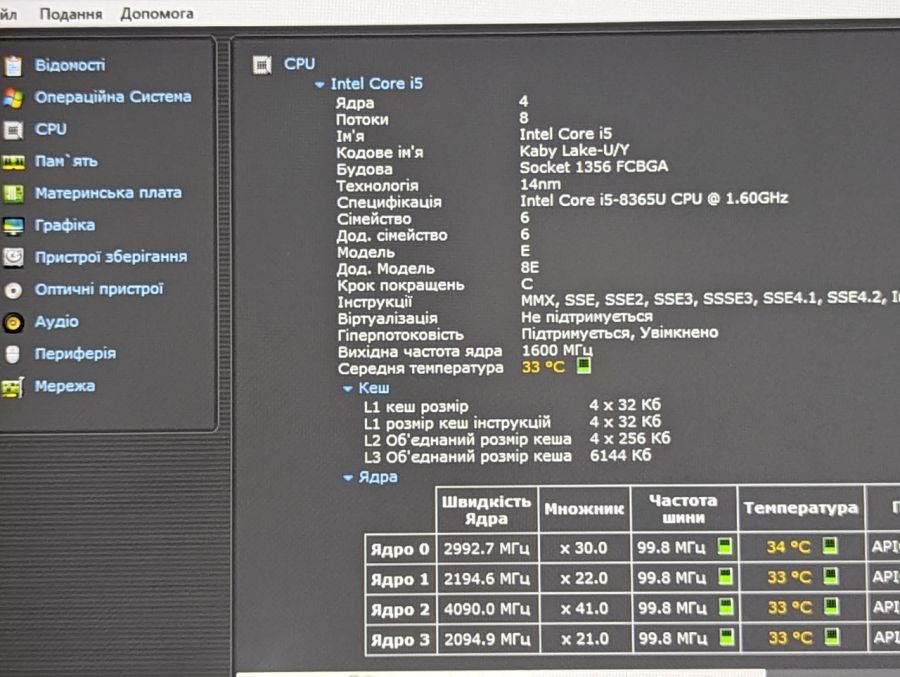Click the 4090.0 МГц speed cell

click(x=487, y=609)
